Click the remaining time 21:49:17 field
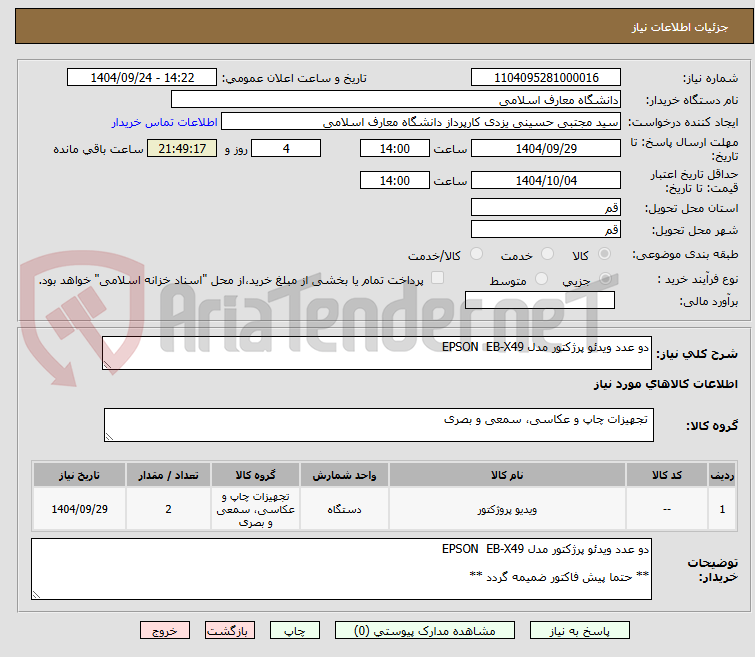The height and width of the screenshot is (657, 755). point(182,148)
